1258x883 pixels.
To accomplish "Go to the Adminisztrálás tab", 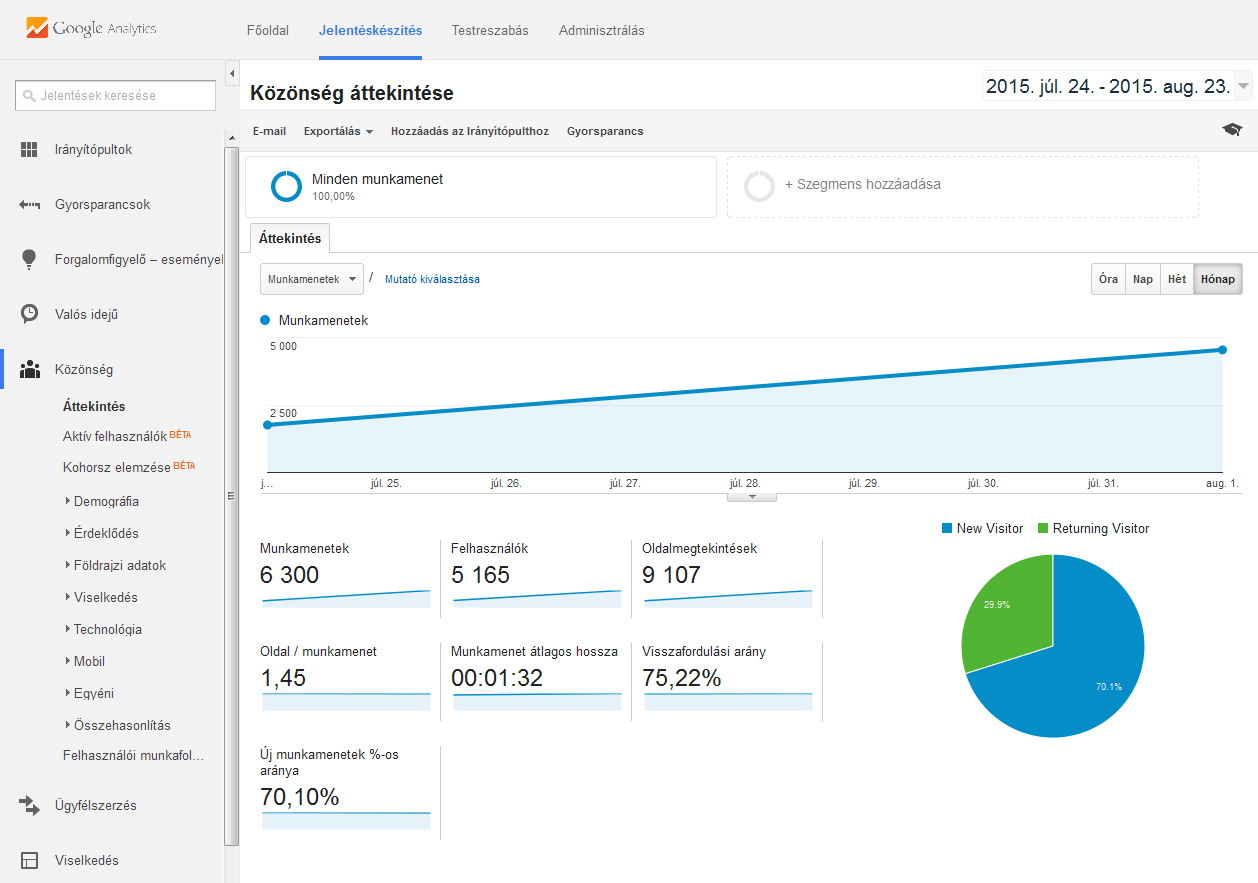I will 601,30.
